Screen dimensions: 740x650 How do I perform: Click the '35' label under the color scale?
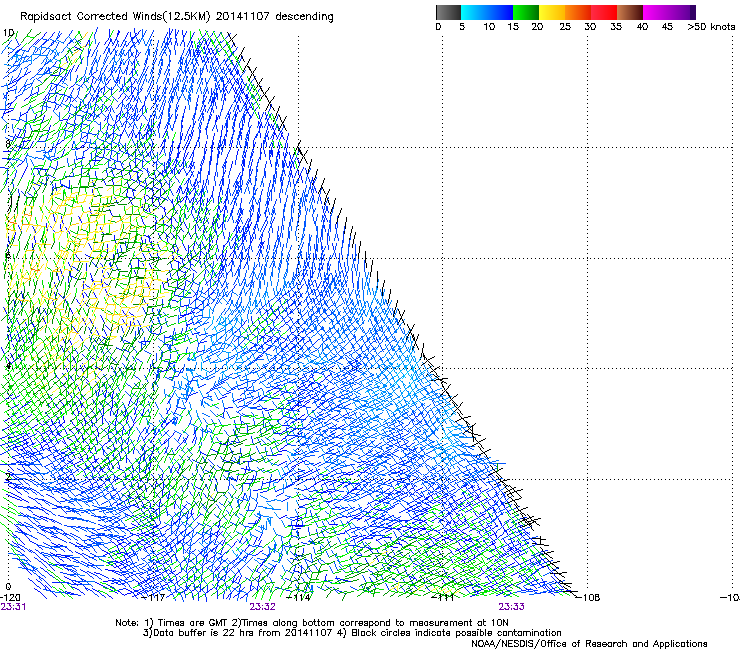coord(616,27)
